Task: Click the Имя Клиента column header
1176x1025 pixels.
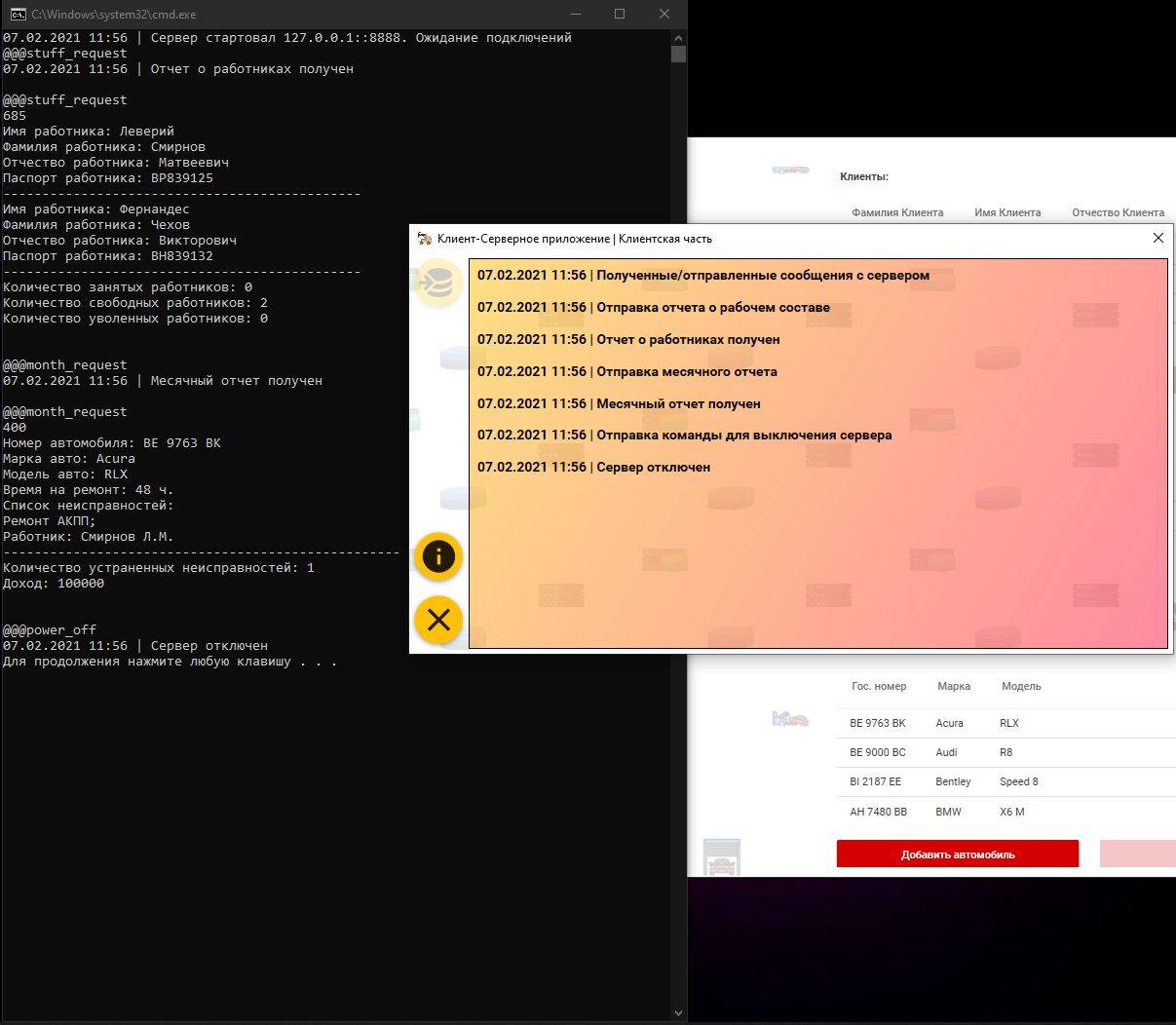Action: click(1007, 212)
